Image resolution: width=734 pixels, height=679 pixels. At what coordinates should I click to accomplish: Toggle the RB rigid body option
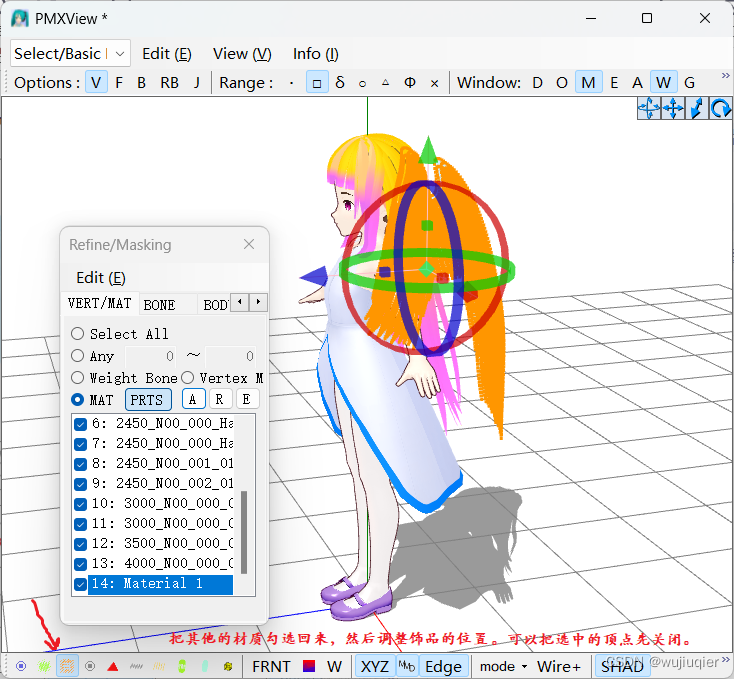pyautogui.click(x=169, y=82)
